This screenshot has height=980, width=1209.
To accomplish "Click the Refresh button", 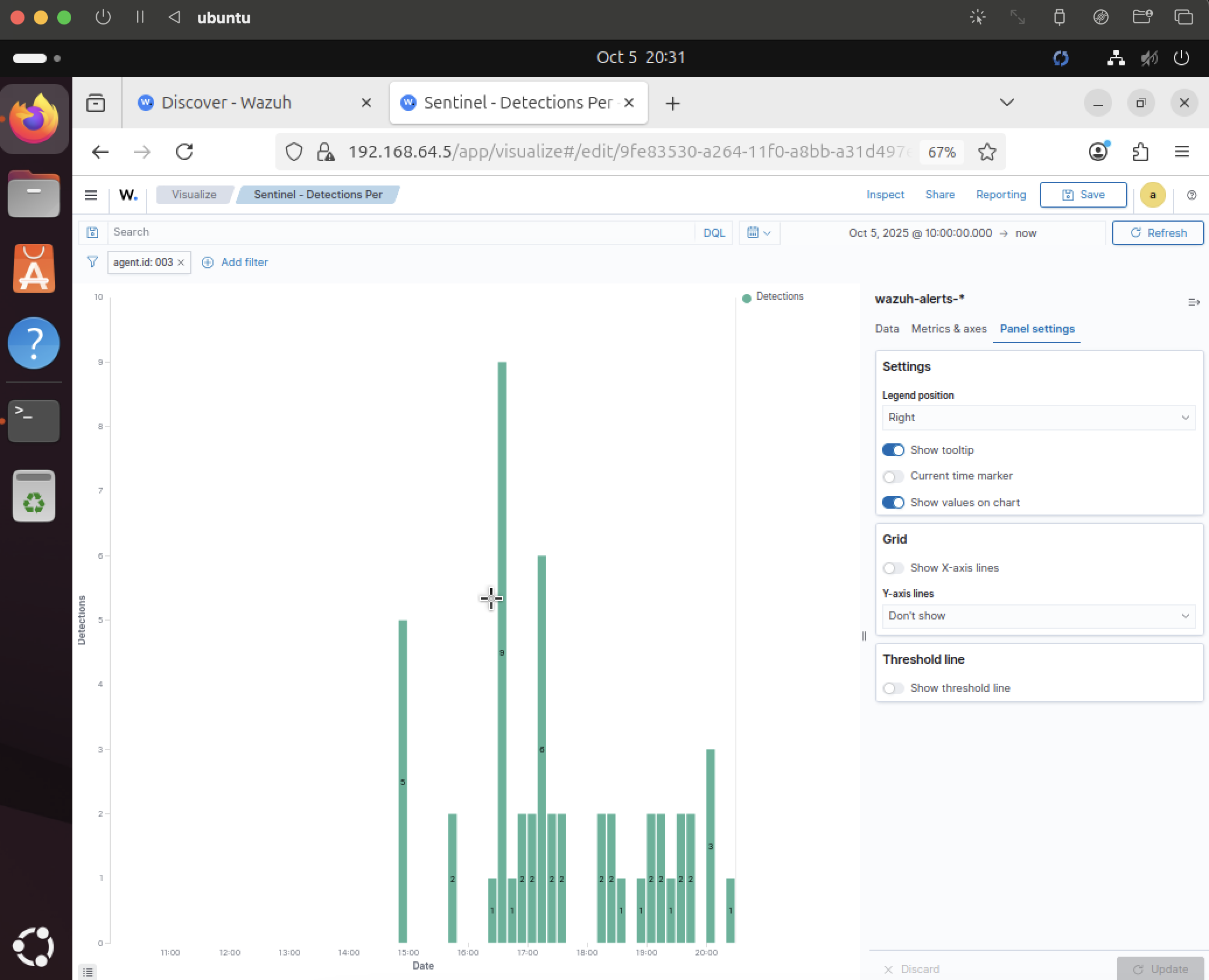I will point(1158,233).
